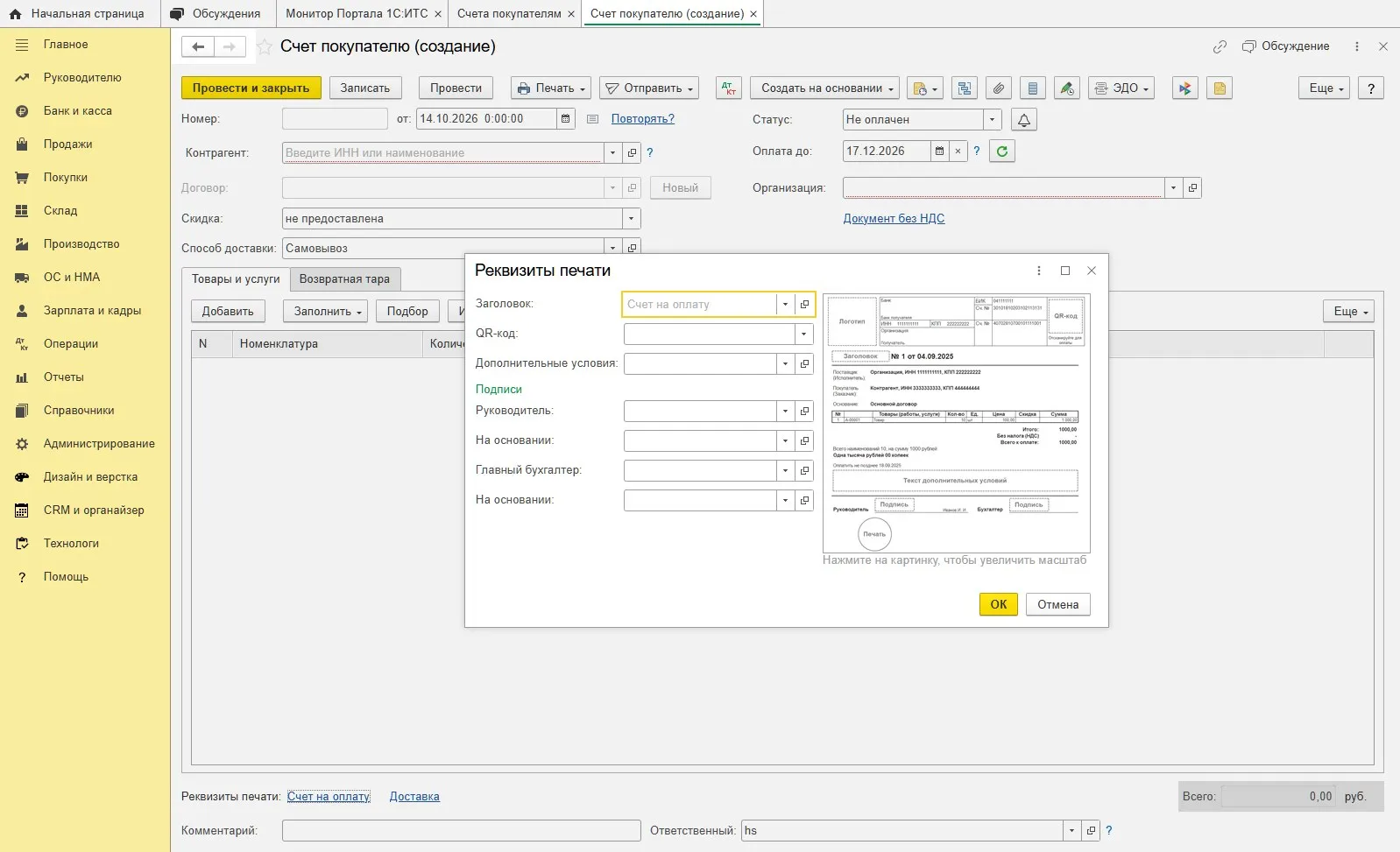Click the open-form icon beside Заголовок field
Screen dimensions: 1400x852
point(805,305)
